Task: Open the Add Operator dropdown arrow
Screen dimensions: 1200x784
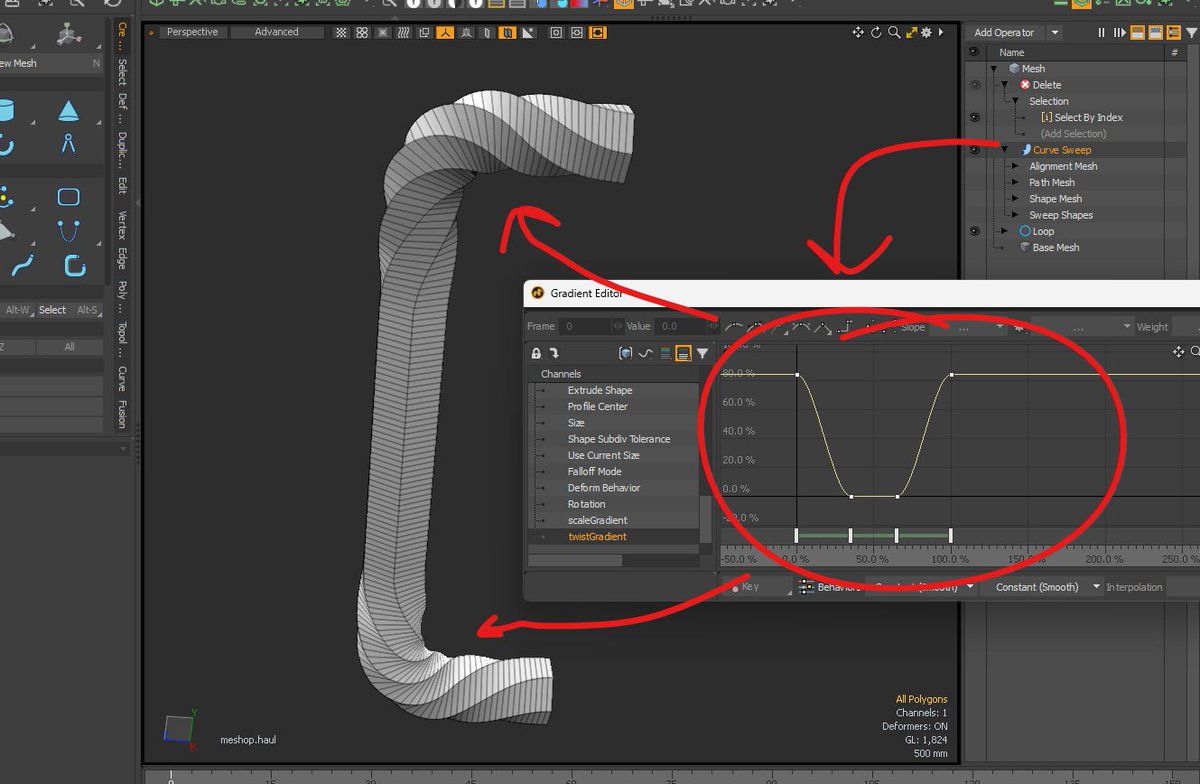Action: tap(1054, 33)
